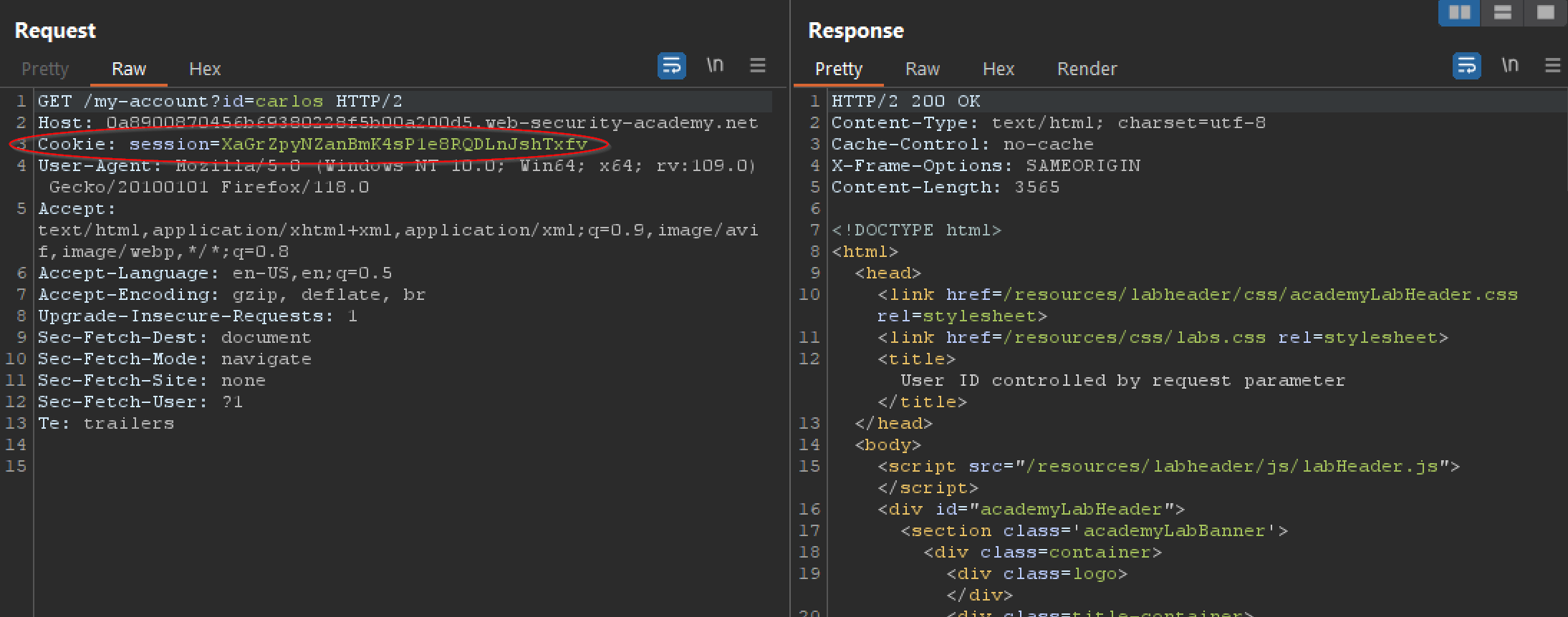This screenshot has width=1568, height=617.
Task: Switch to top/bottom split layout icon
Action: pyautogui.click(x=1502, y=13)
